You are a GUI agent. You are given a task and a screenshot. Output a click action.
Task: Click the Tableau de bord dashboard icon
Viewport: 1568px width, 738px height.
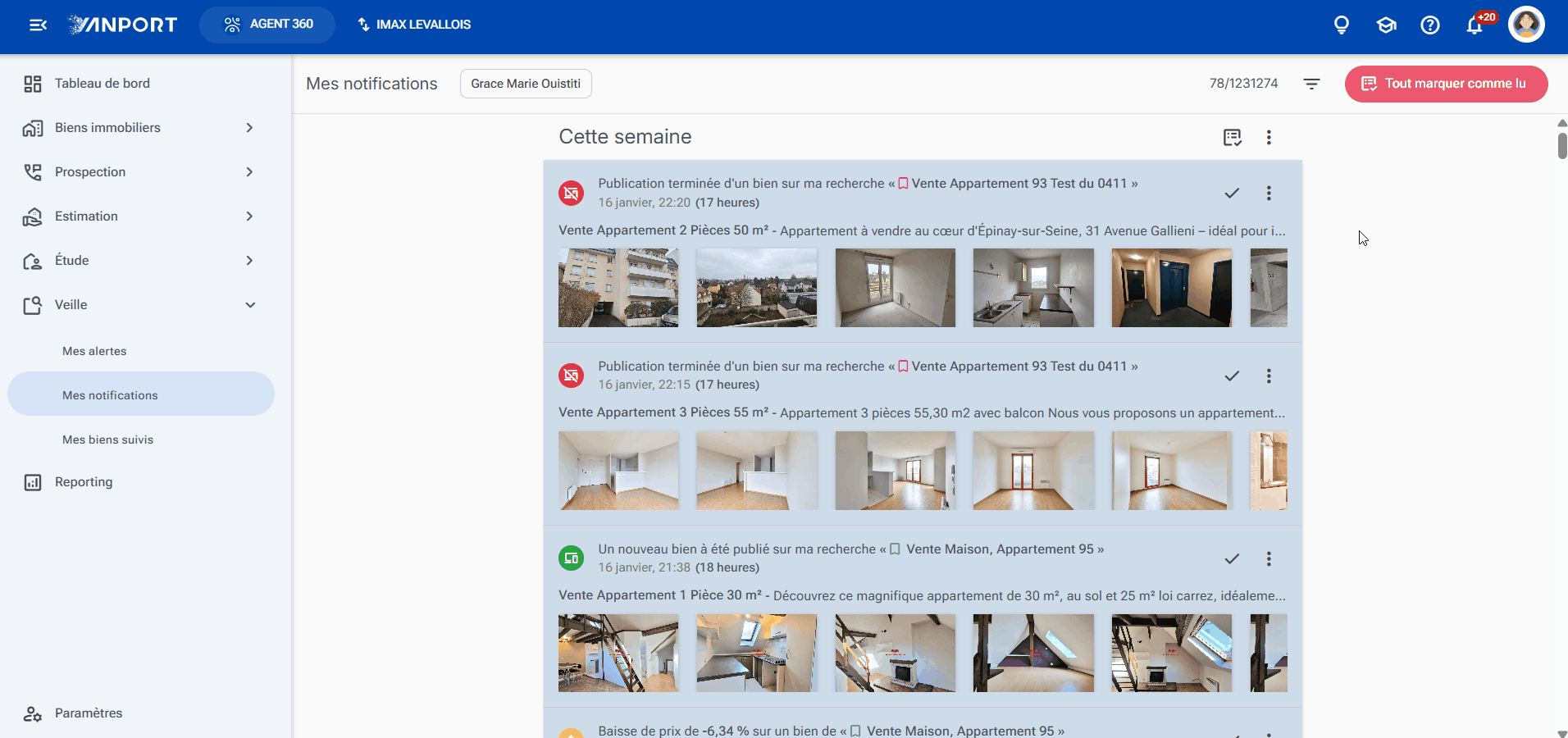[33, 84]
